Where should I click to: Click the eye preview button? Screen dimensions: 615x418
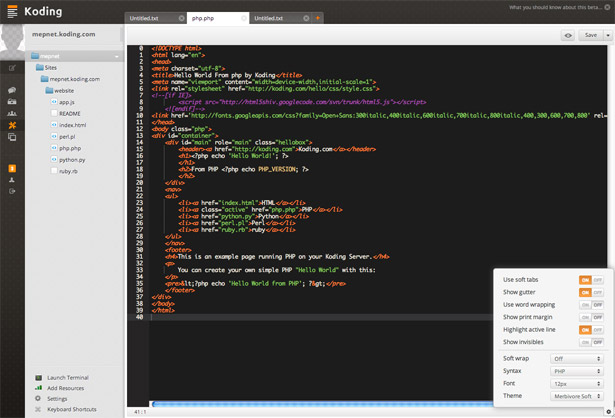coord(568,36)
